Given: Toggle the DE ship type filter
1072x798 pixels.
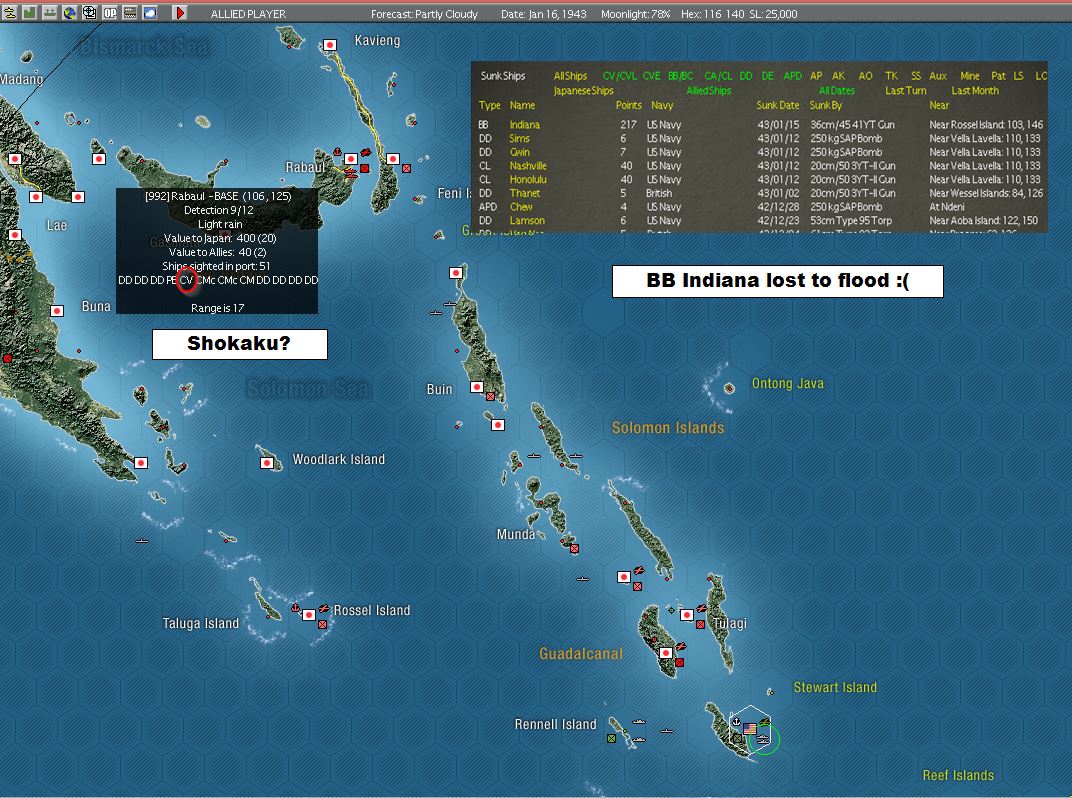Looking at the screenshot, I should click(768, 76).
